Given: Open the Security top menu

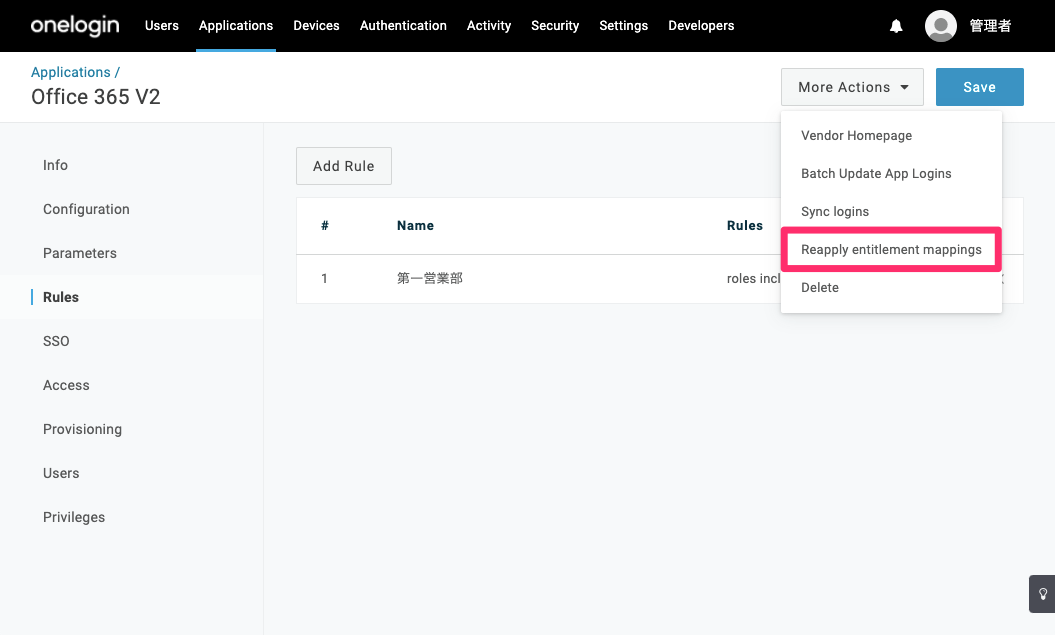Looking at the screenshot, I should (555, 26).
